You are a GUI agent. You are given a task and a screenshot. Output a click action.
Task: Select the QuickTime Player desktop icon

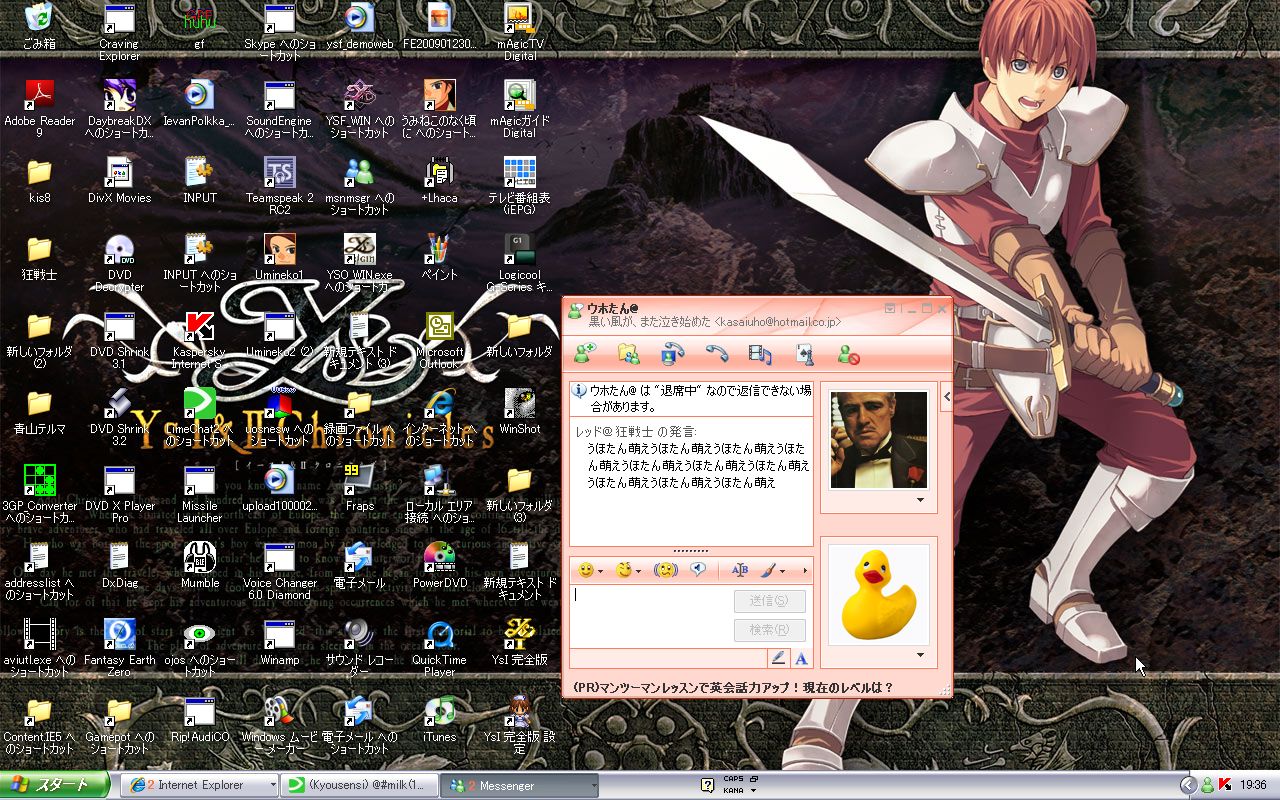439,648
